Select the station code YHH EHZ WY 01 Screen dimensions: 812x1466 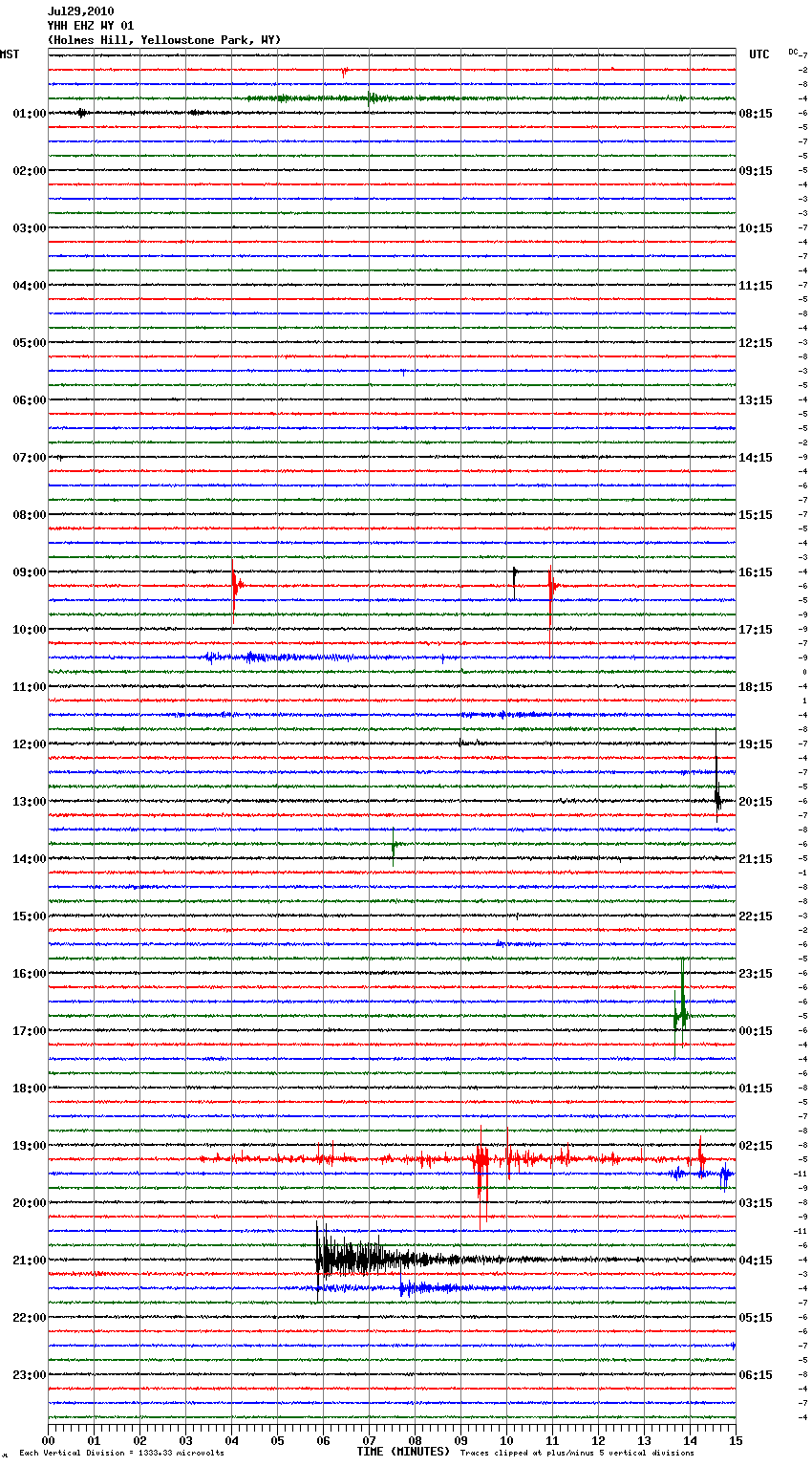91,26
